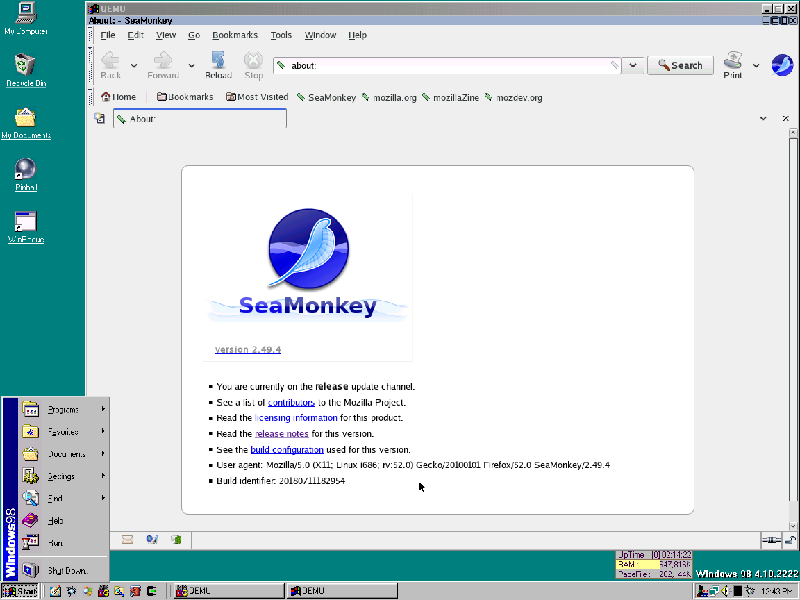
Task: Click the Search button
Action: [680, 65]
